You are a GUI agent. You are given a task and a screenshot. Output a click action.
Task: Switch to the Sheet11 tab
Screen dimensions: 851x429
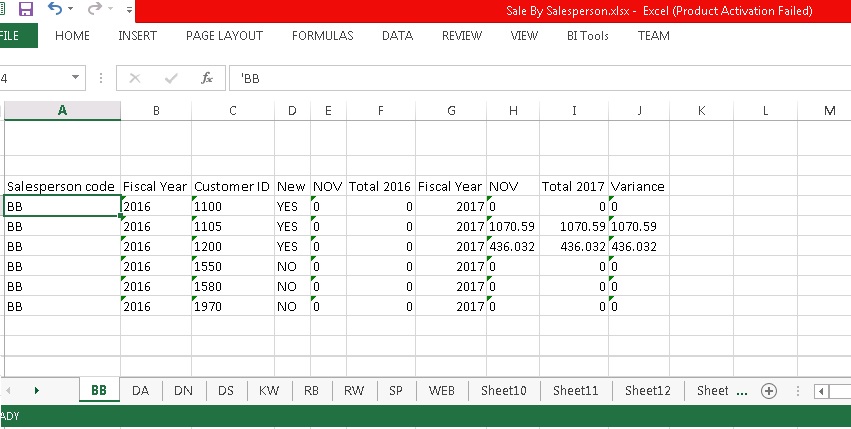575,390
